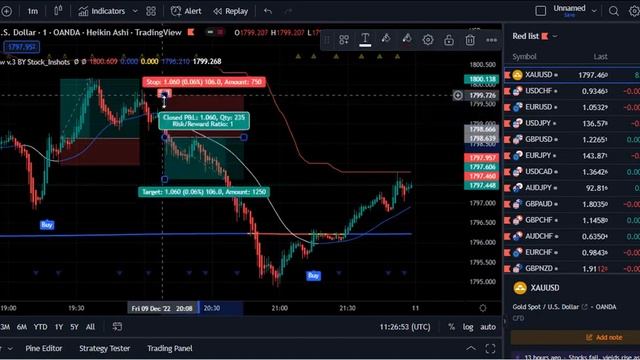Set chart range to 1Y

coord(59,327)
